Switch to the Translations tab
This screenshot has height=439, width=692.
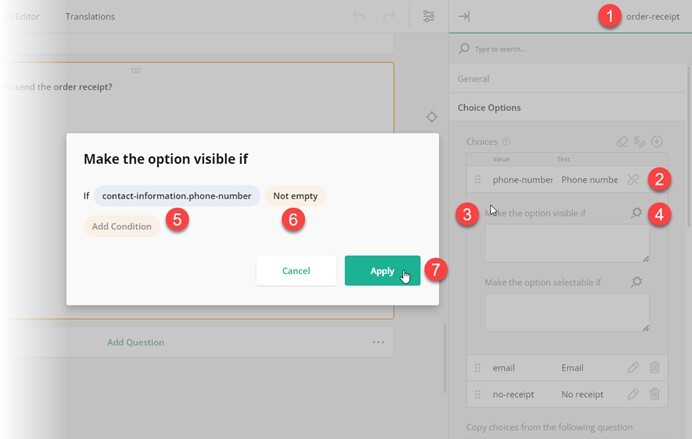click(x=90, y=16)
